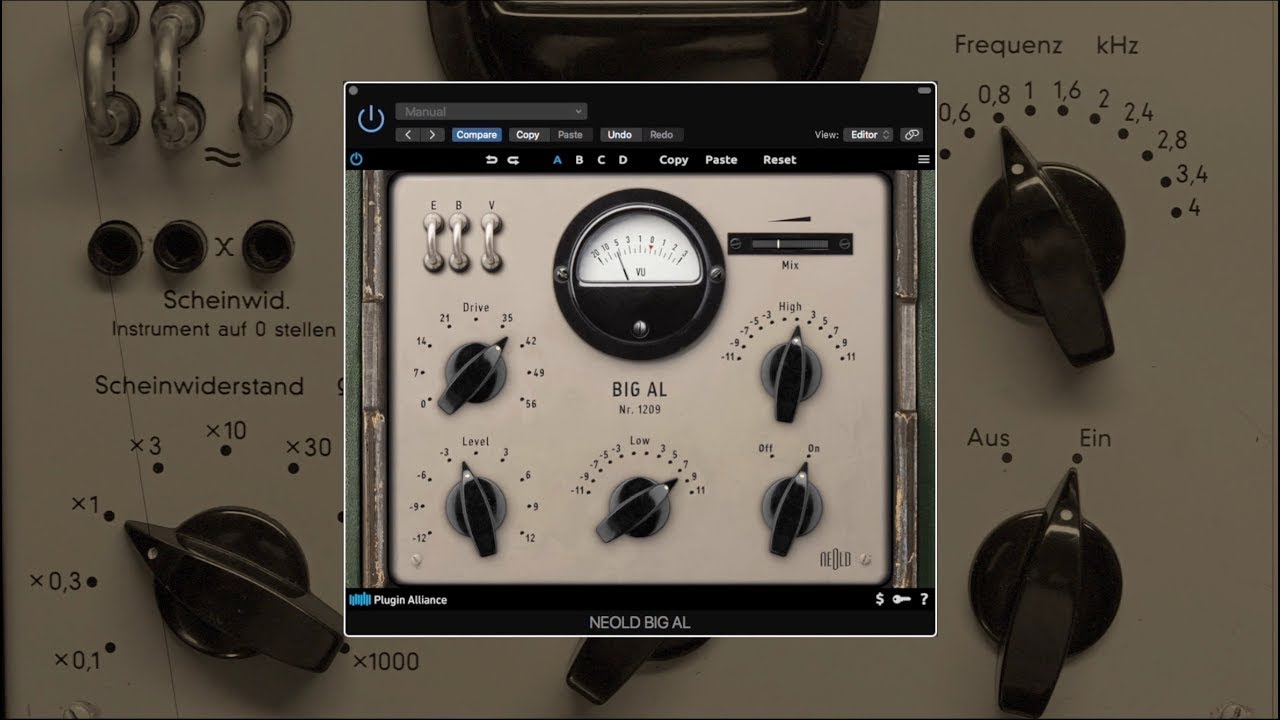Select settings bank A
The image size is (1280, 720).
pos(557,160)
